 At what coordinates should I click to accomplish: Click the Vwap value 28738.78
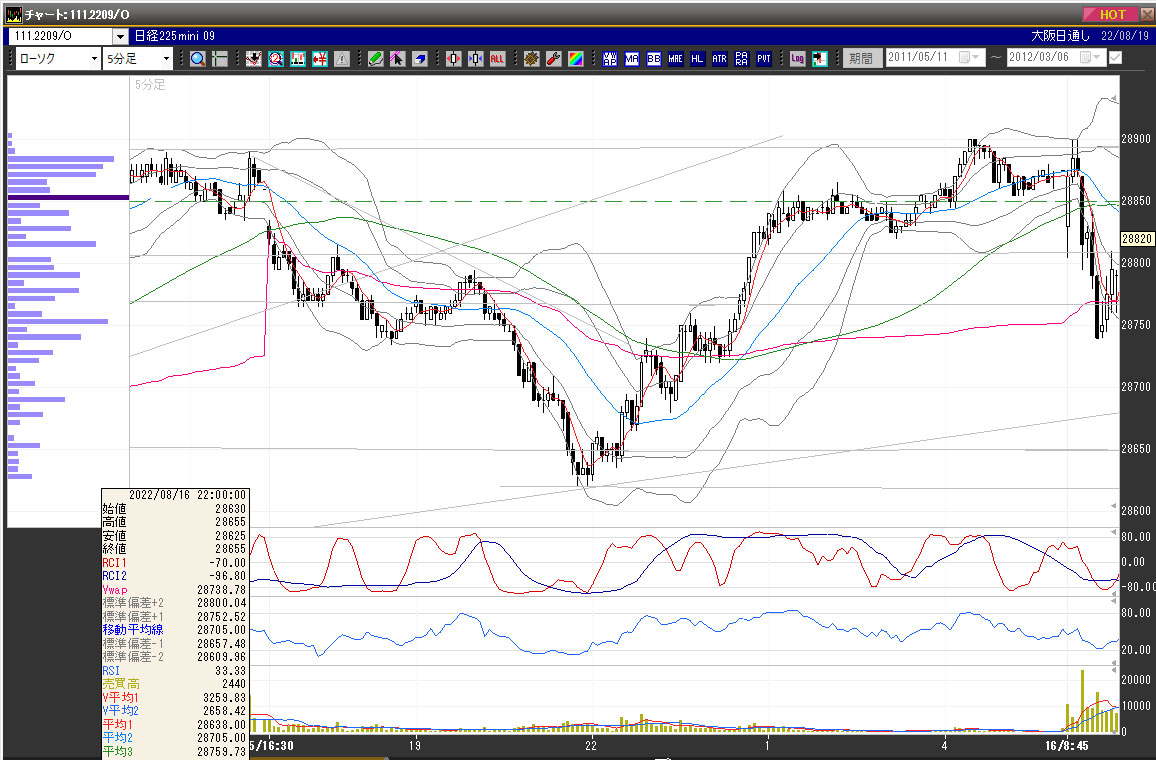221,590
